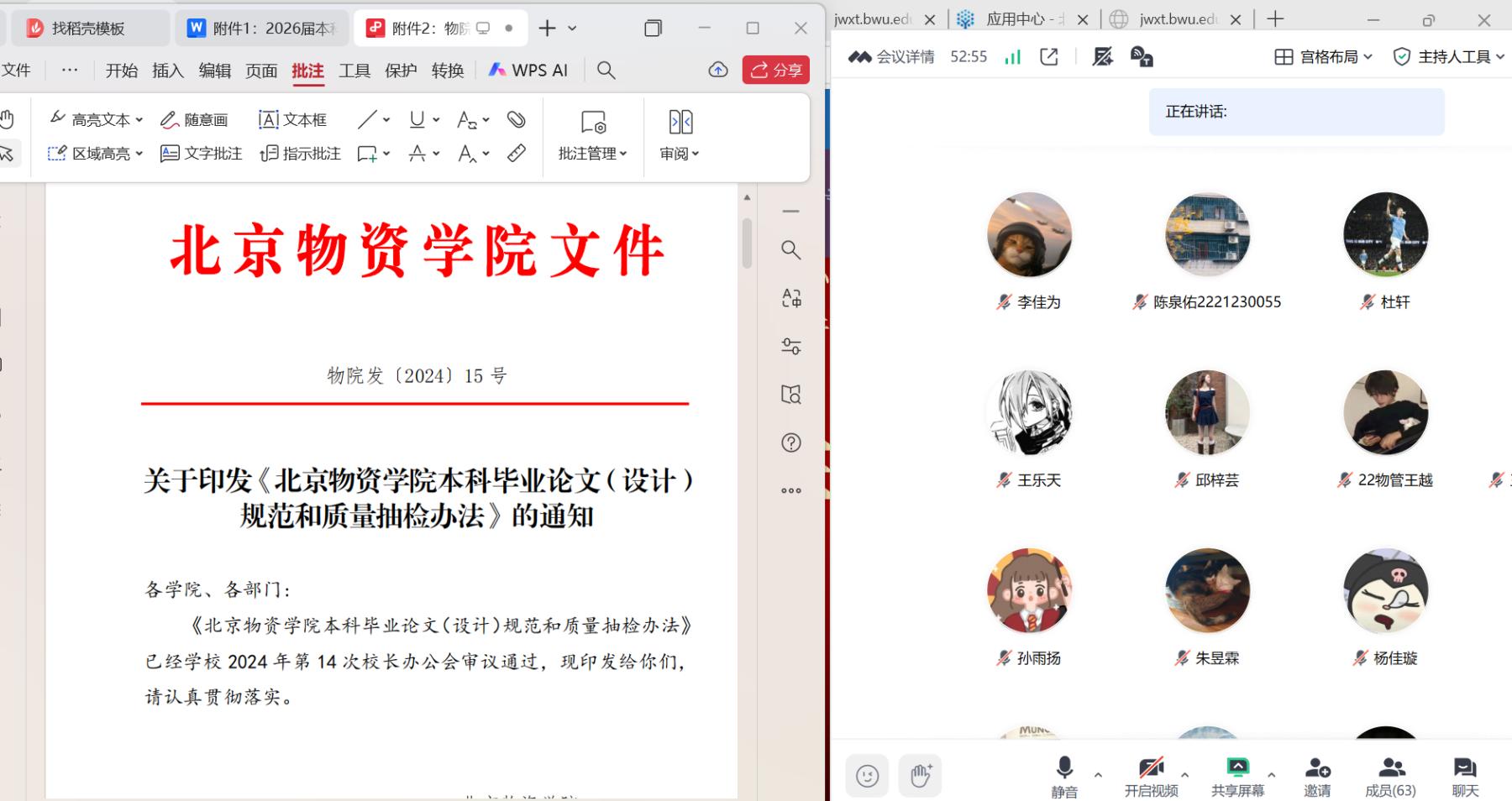Click the emoji reaction button in meeting
Image resolution: width=1512 pixels, height=801 pixels.
867,776
